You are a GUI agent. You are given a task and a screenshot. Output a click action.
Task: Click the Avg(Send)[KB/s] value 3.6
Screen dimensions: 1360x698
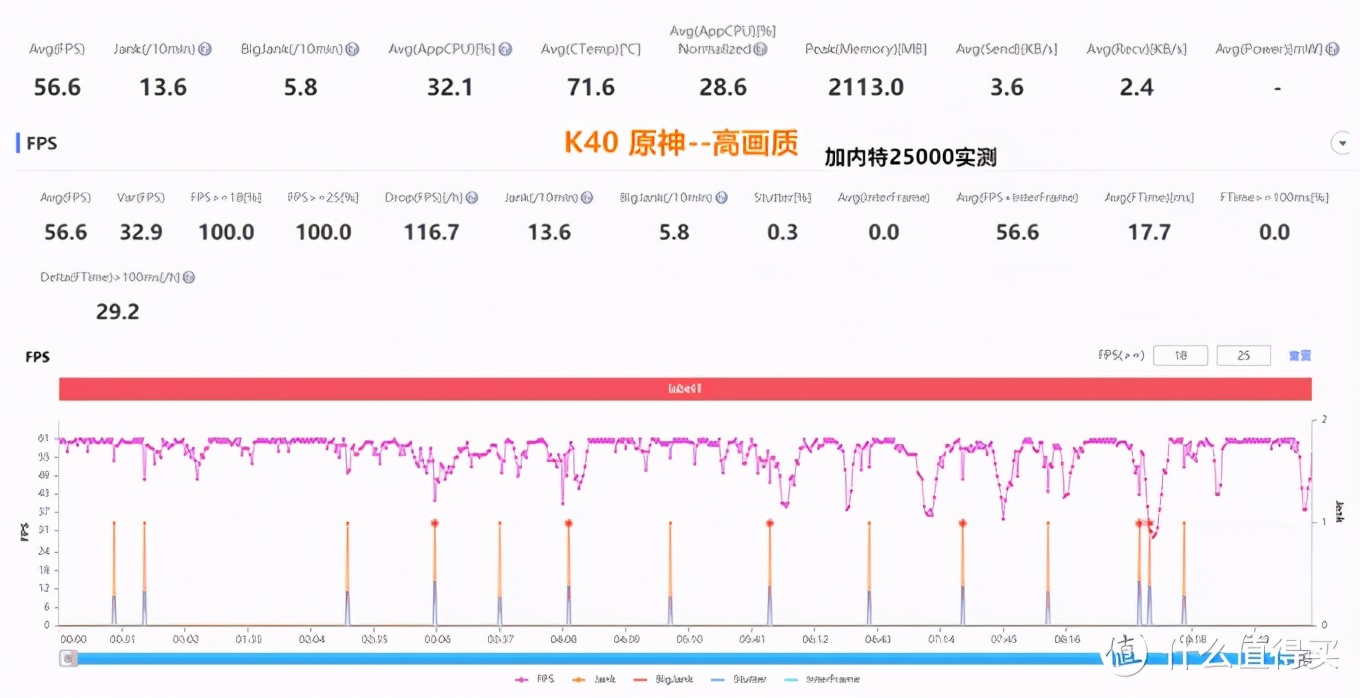click(1006, 87)
